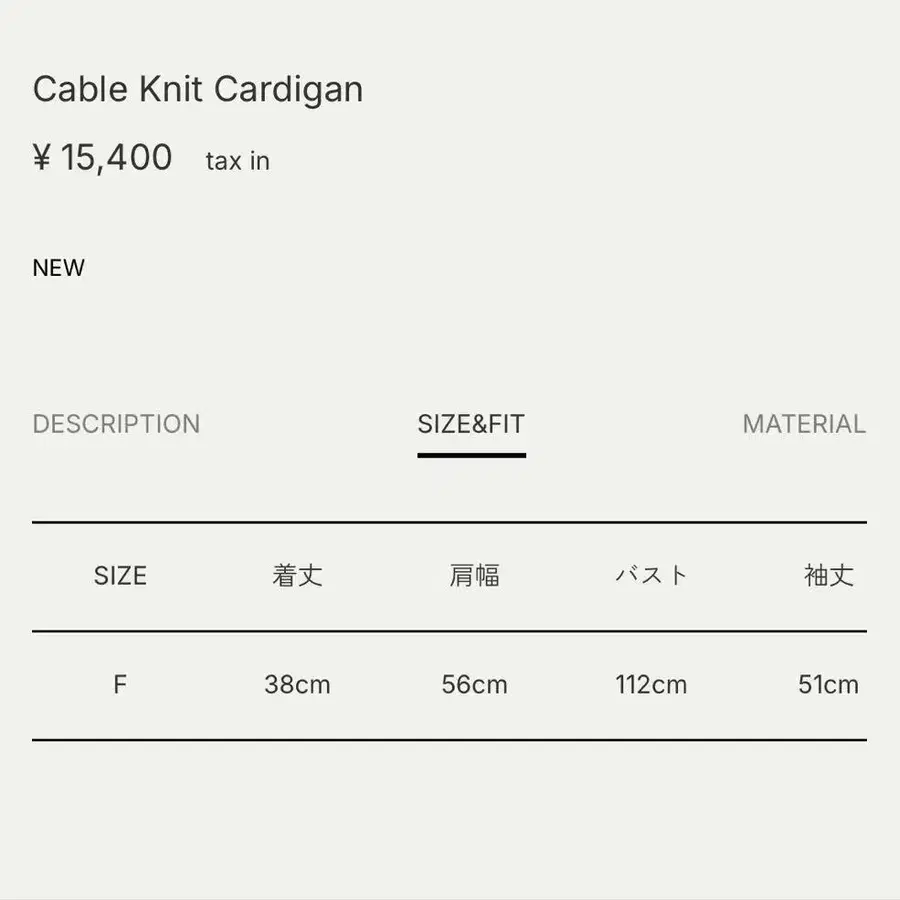The width and height of the screenshot is (900, 900).
Task: Click the 15,400 price amount
Action: pos(117,157)
